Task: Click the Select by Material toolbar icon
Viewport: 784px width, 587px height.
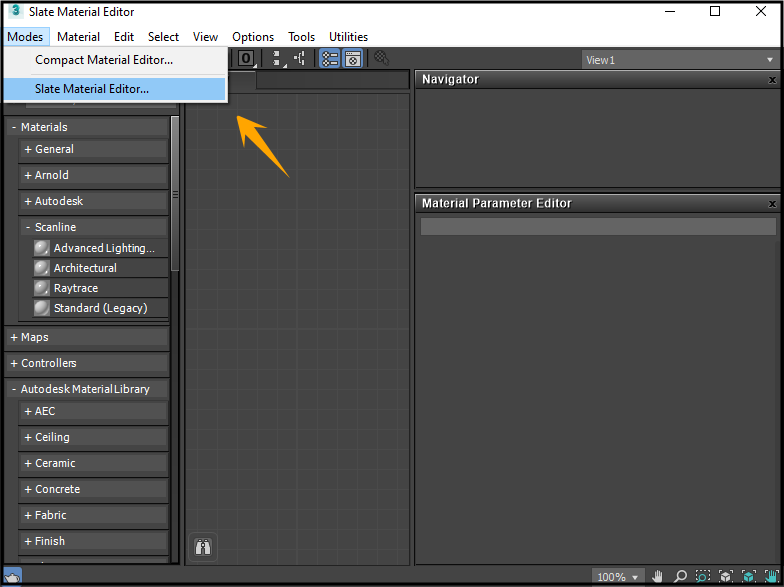Action: pyautogui.click(x=382, y=58)
